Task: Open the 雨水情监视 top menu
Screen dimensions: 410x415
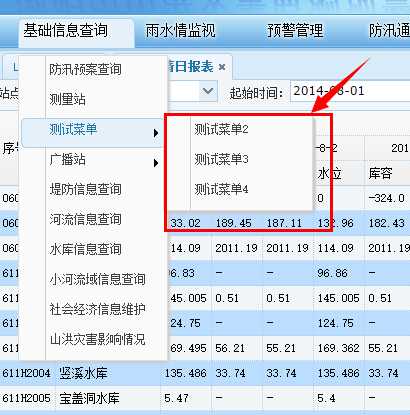Action: (x=180, y=31)
